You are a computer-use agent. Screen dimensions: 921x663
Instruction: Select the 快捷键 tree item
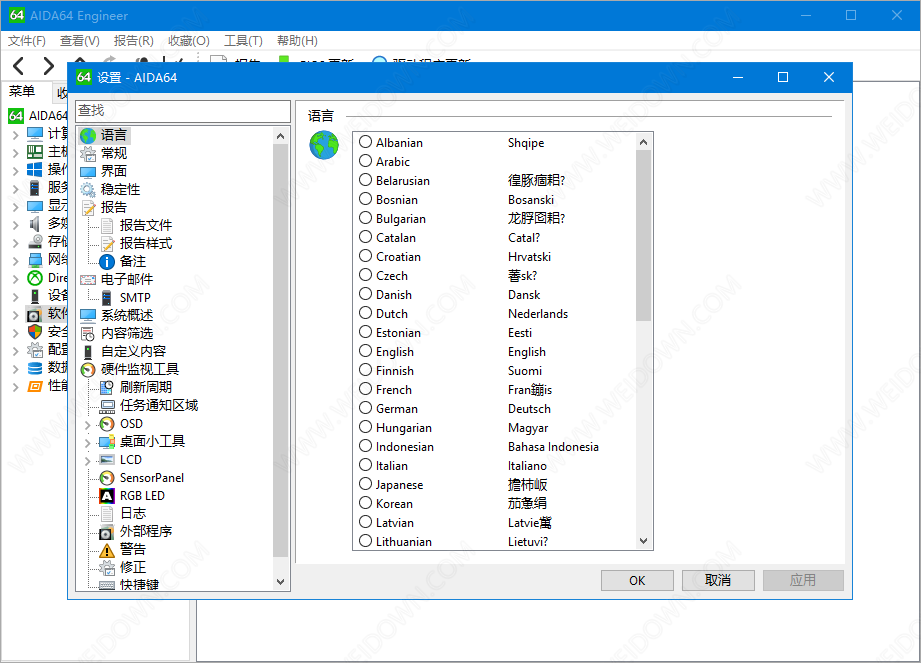click(139, 585)
